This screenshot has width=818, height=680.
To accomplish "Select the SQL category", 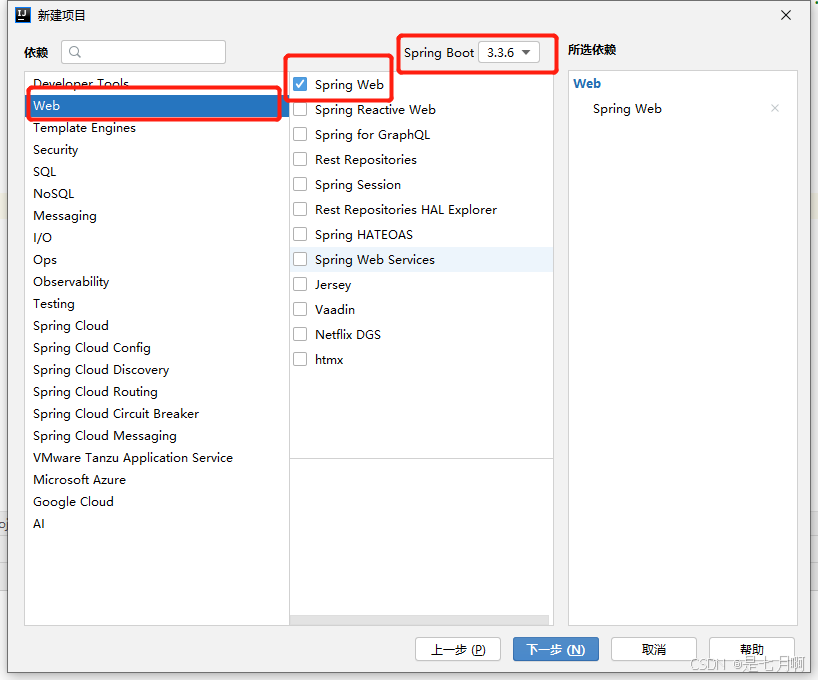I will click(157, 172).
